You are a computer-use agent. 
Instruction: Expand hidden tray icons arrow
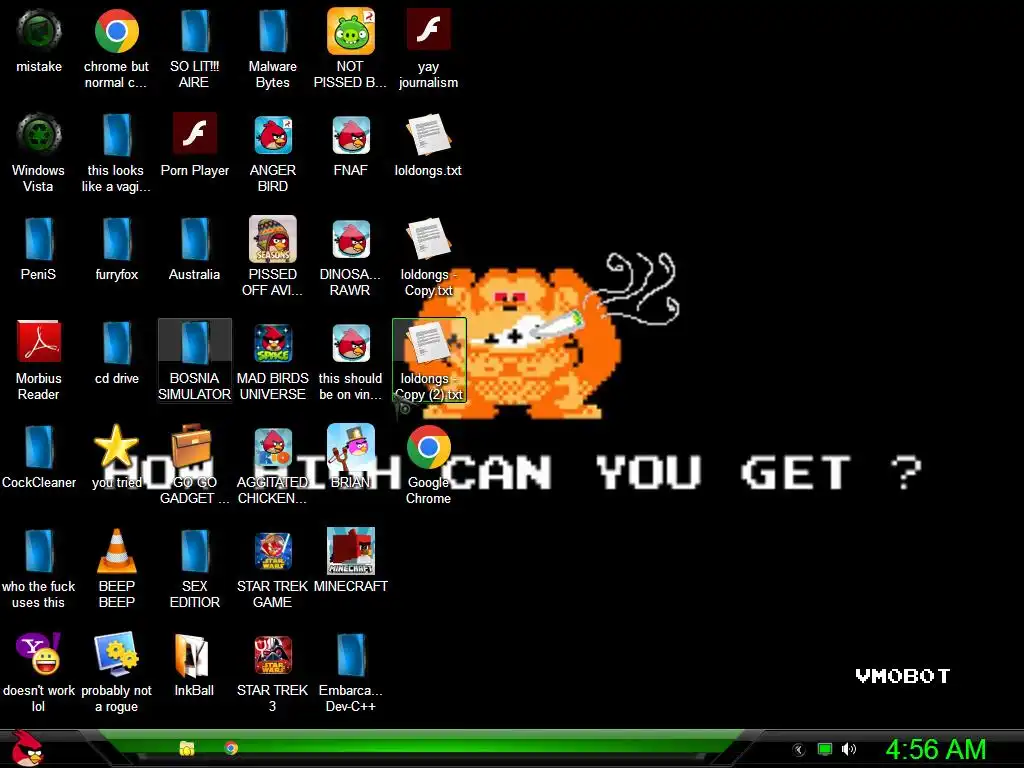click(798, 750)
